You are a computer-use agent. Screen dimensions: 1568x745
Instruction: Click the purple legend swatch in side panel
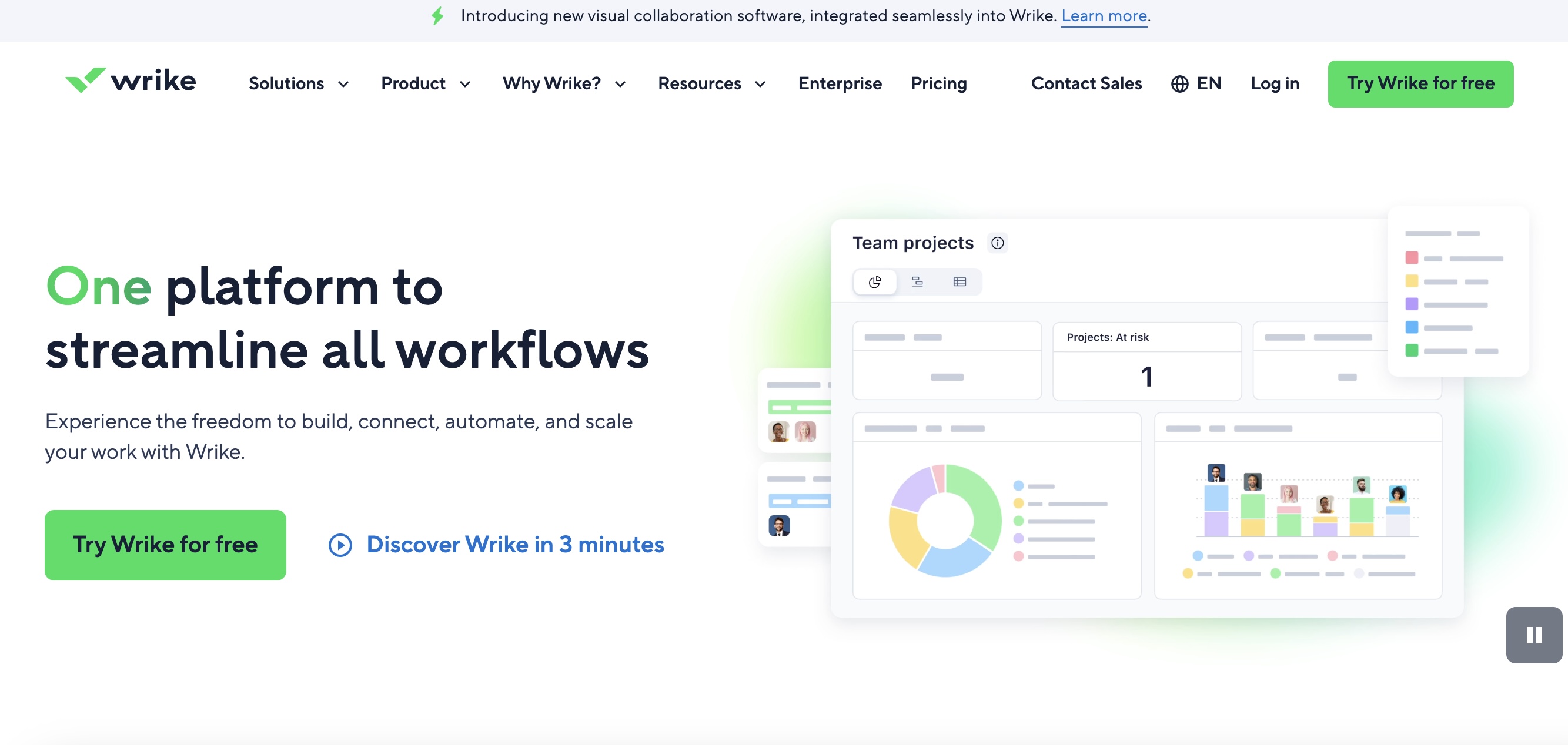click(1411, 304)
